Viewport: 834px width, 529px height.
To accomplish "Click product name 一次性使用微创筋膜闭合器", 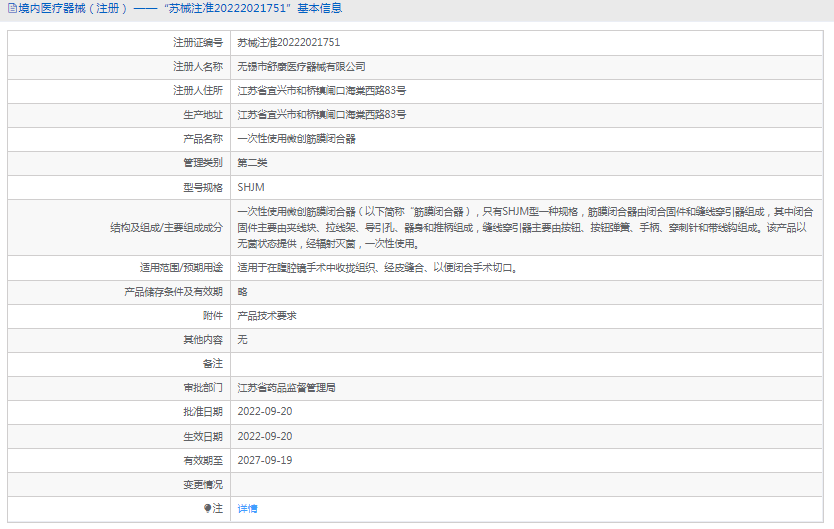I will click(296, 139).
